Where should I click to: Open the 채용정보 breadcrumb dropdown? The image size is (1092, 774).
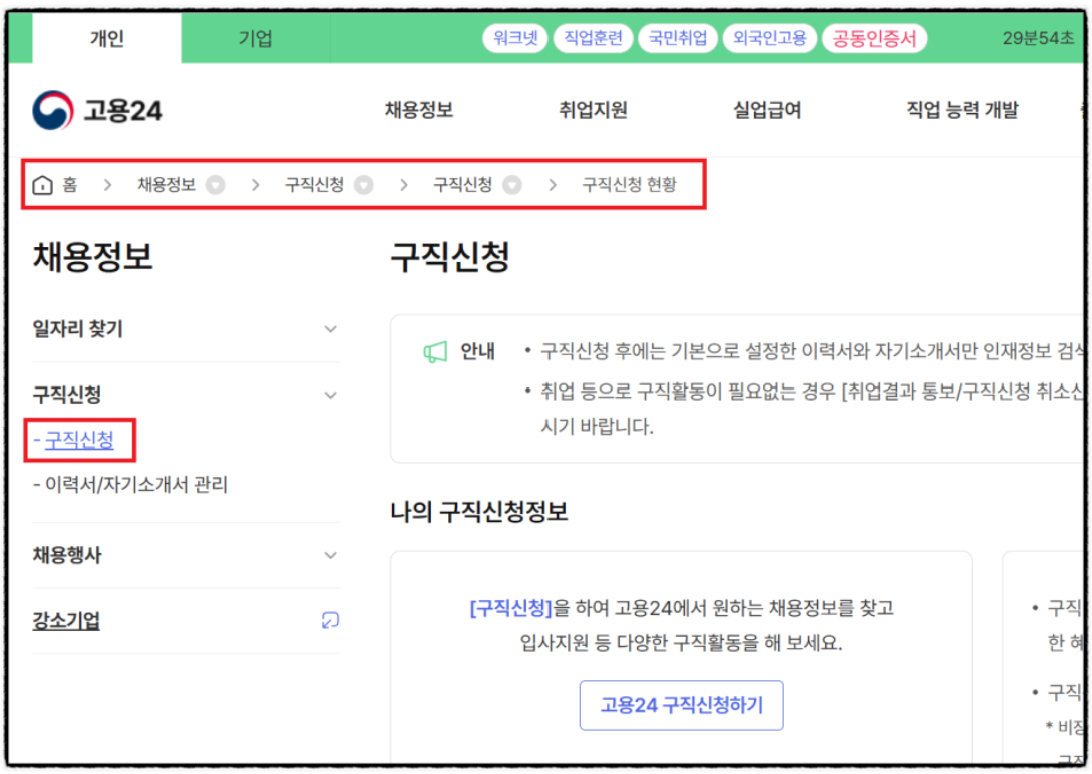click(x=218, y=184)
